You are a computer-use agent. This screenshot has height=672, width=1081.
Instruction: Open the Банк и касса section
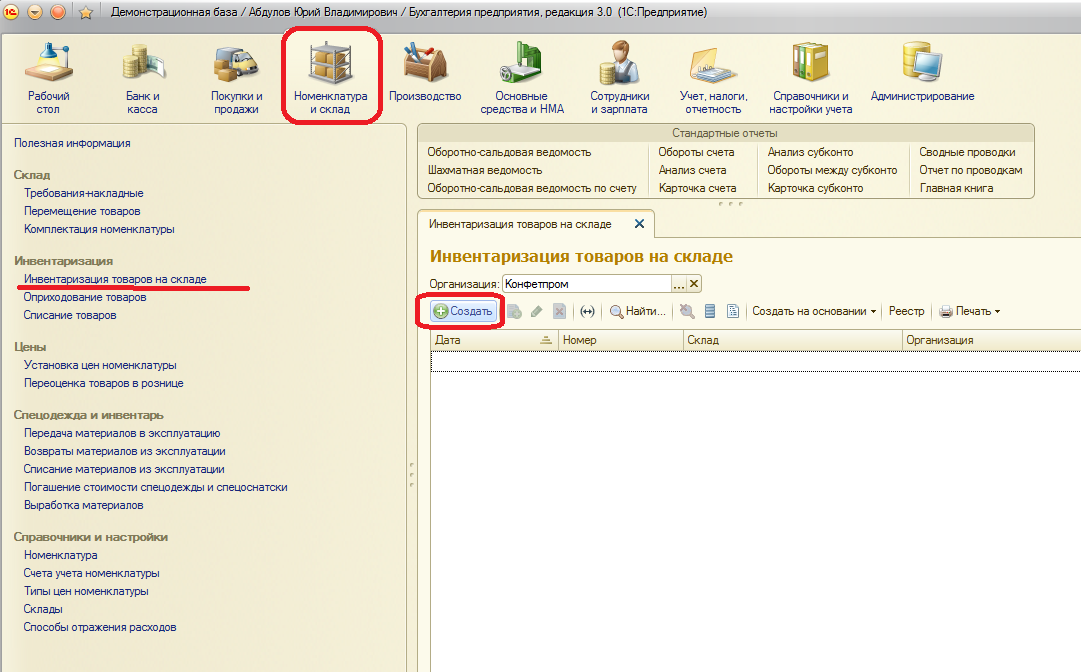pyautogui.click(x=143, y=78)
